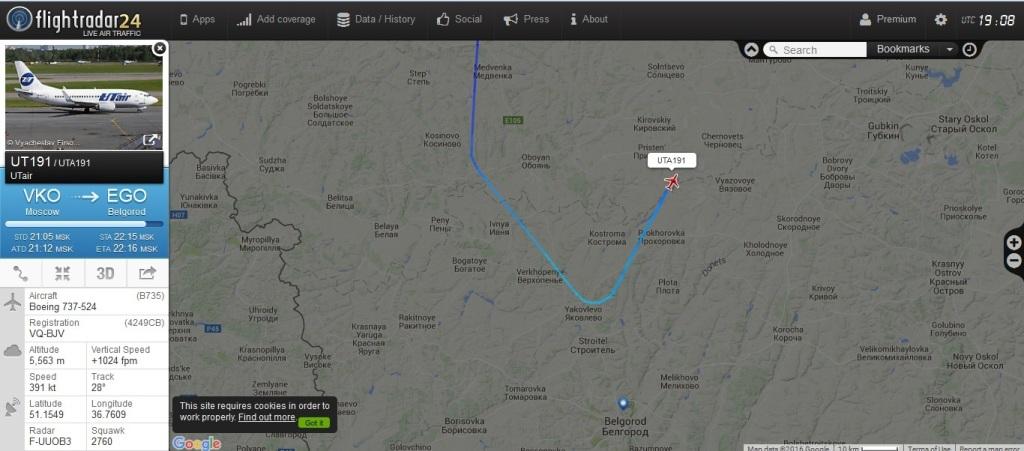The image size is (1024, 451).
Task: Share flight with the share arrow icon
Action: (x=148, y=273)
